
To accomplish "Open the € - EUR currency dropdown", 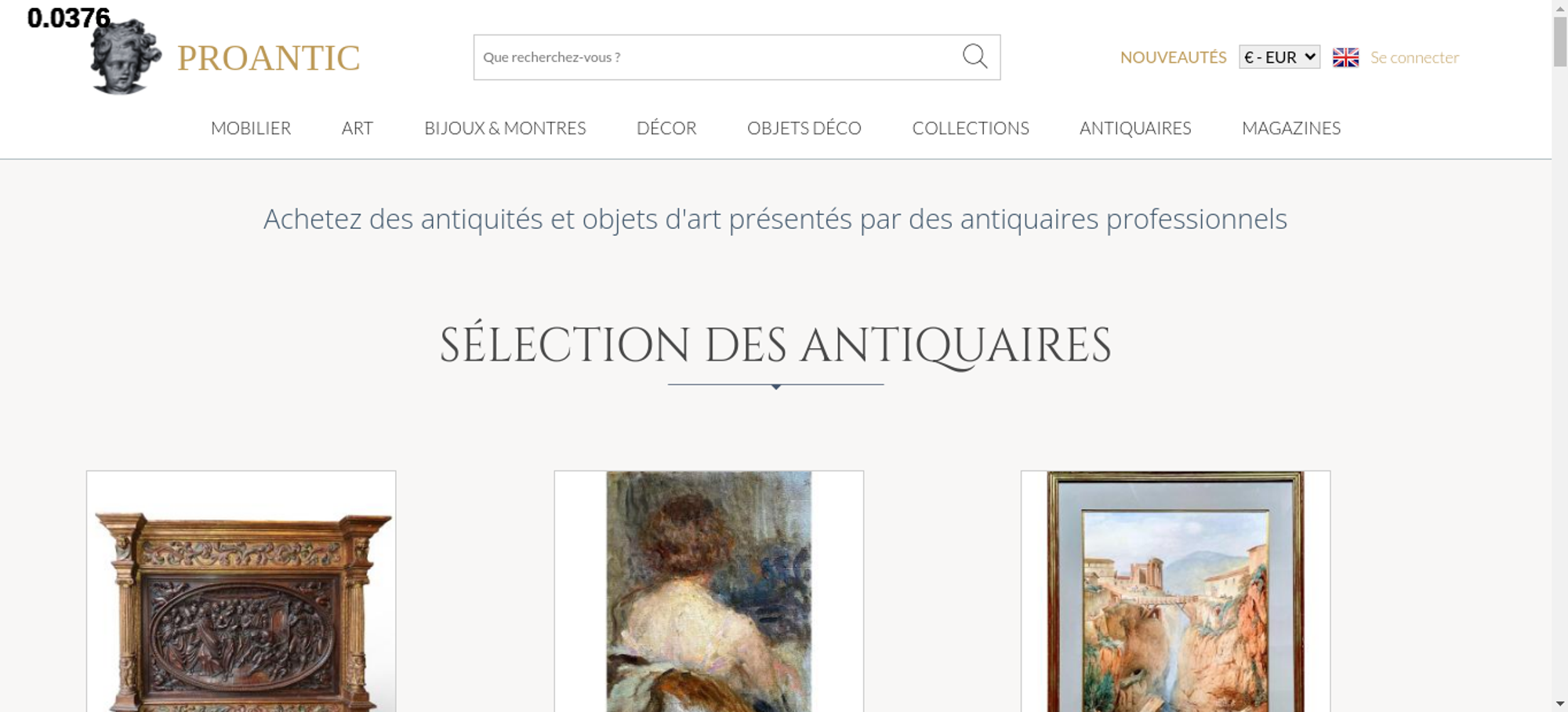I will point(1279,57).
